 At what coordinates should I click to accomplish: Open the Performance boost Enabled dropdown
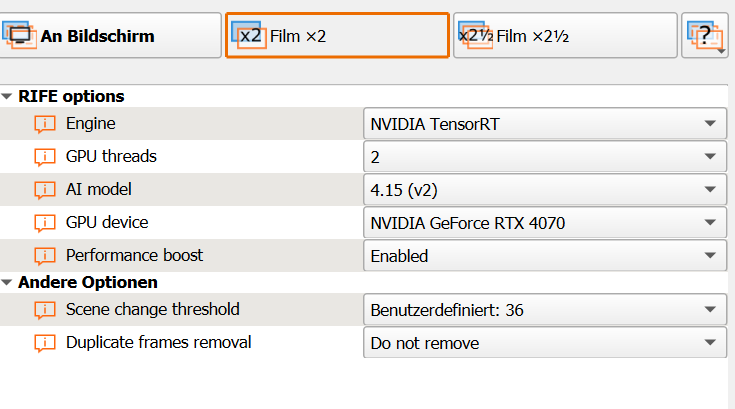tap(543, 256)
